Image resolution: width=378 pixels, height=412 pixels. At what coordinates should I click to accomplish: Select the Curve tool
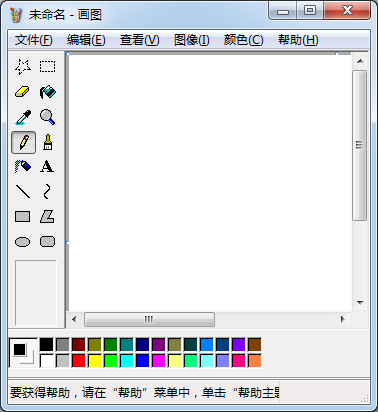coord(47,192)
